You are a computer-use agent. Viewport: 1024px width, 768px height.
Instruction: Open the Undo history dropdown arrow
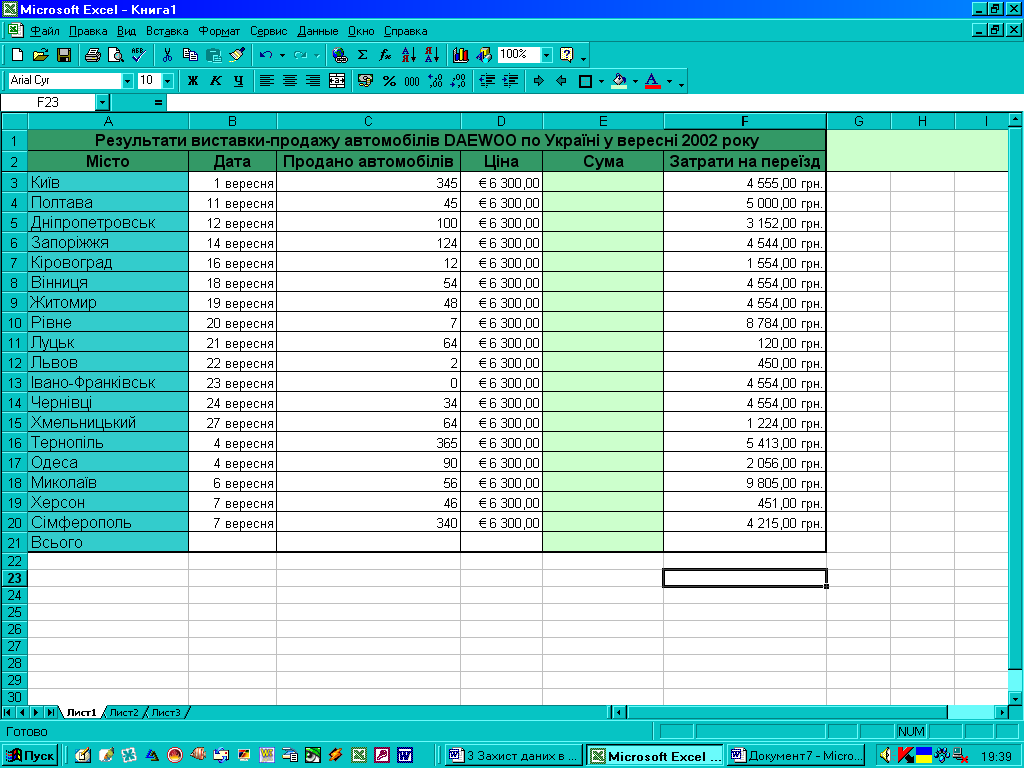point(282,56)
